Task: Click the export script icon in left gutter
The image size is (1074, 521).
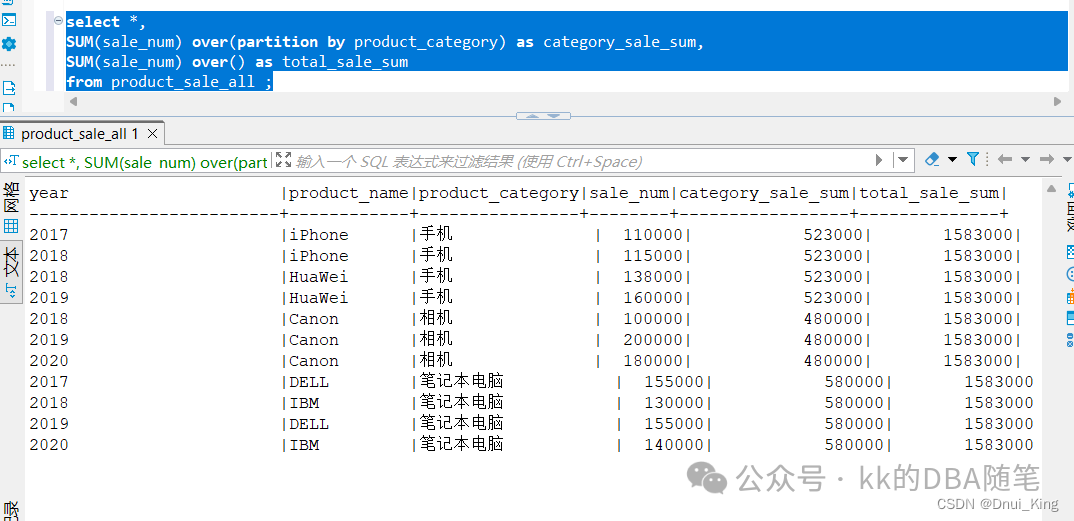Action: [x=9, y=88]
